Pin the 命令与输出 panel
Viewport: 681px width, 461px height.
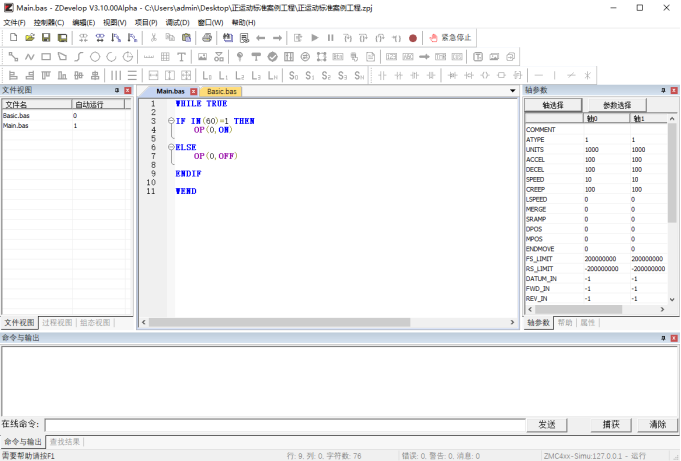(x=663, y=338)
